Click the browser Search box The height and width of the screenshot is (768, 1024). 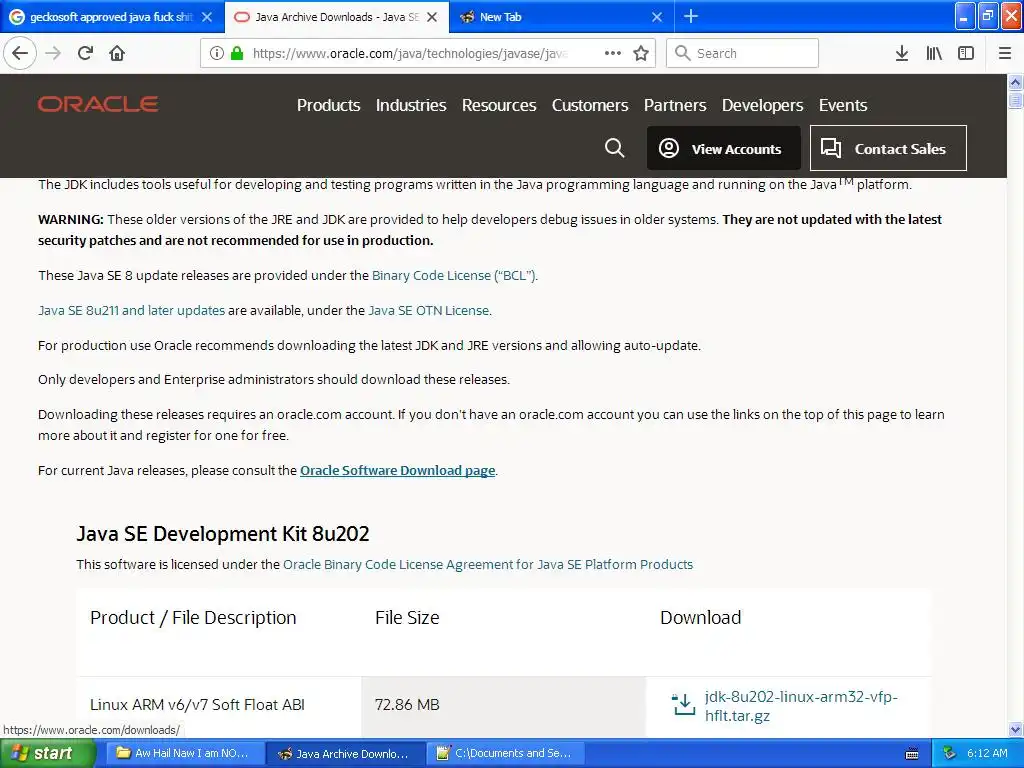pos(742,53)
